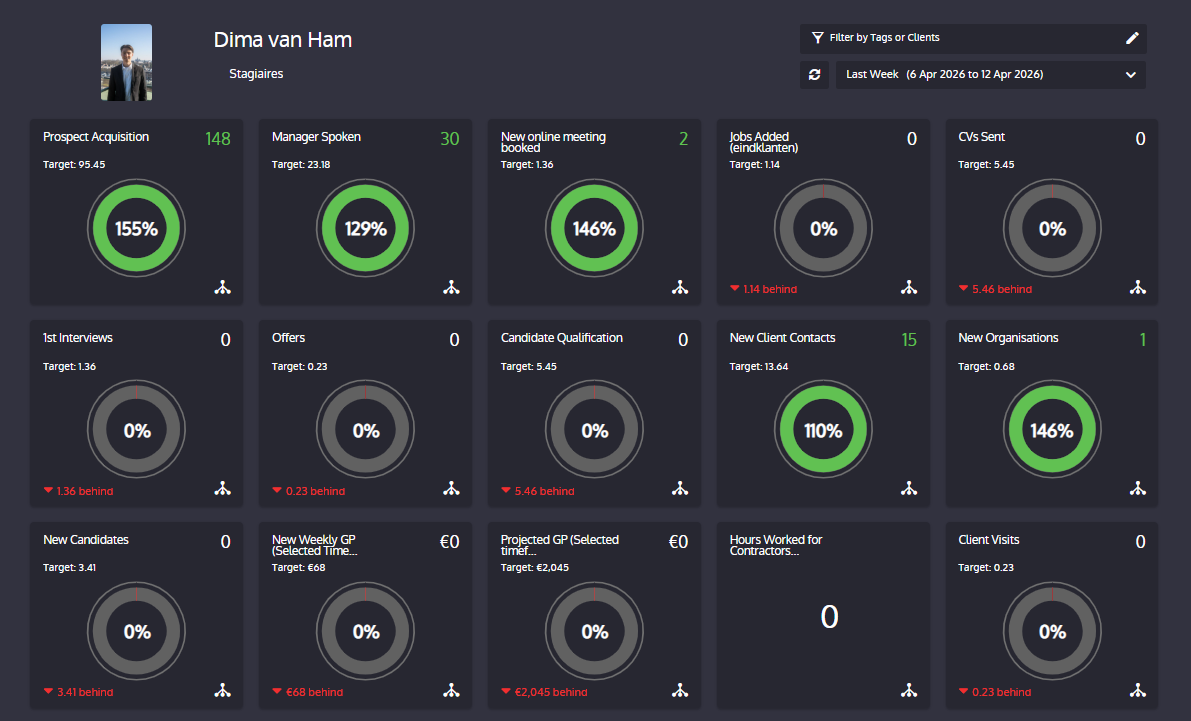Open Dima van Ham profile photo
Image resolution: width=1191 pixels, height=721 pixels.
[126, 62]
